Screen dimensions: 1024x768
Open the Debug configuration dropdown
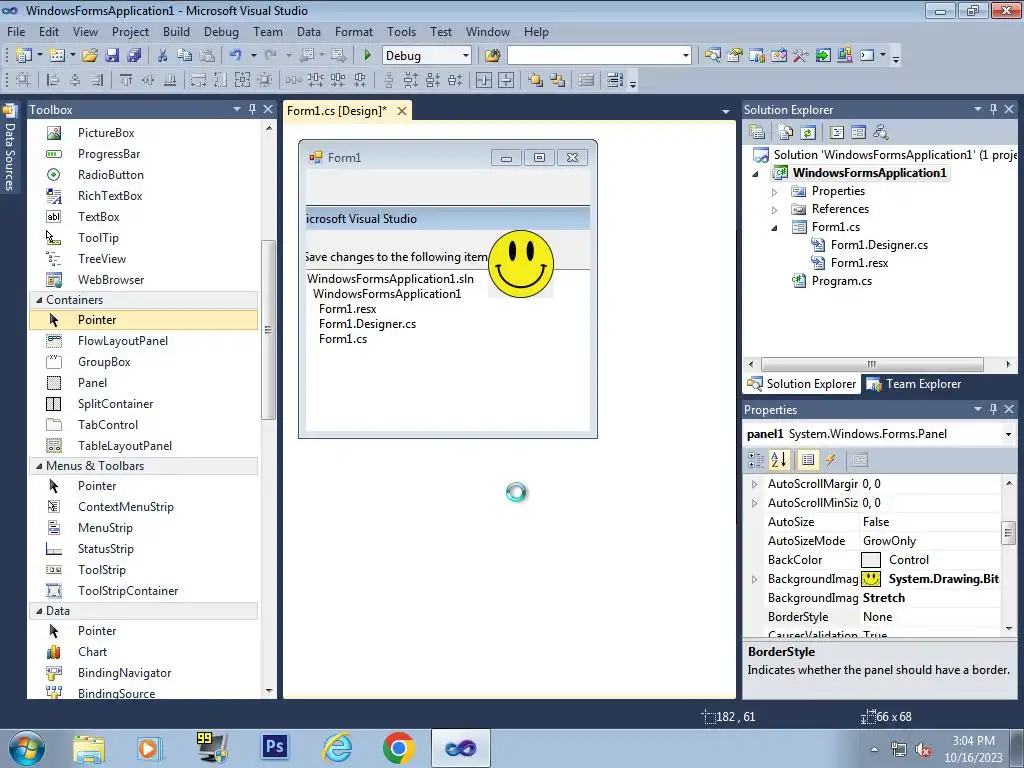click(x=466, y=56)
